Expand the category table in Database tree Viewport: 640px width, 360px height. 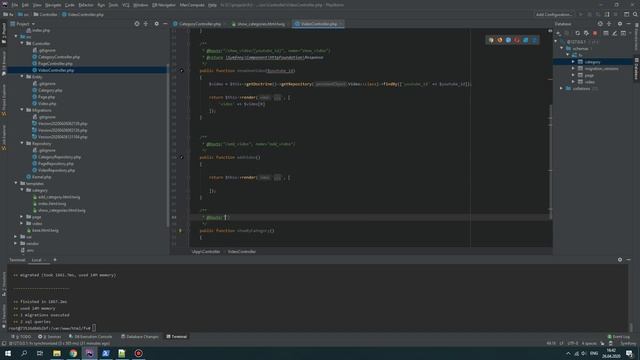tap(573, 62)
